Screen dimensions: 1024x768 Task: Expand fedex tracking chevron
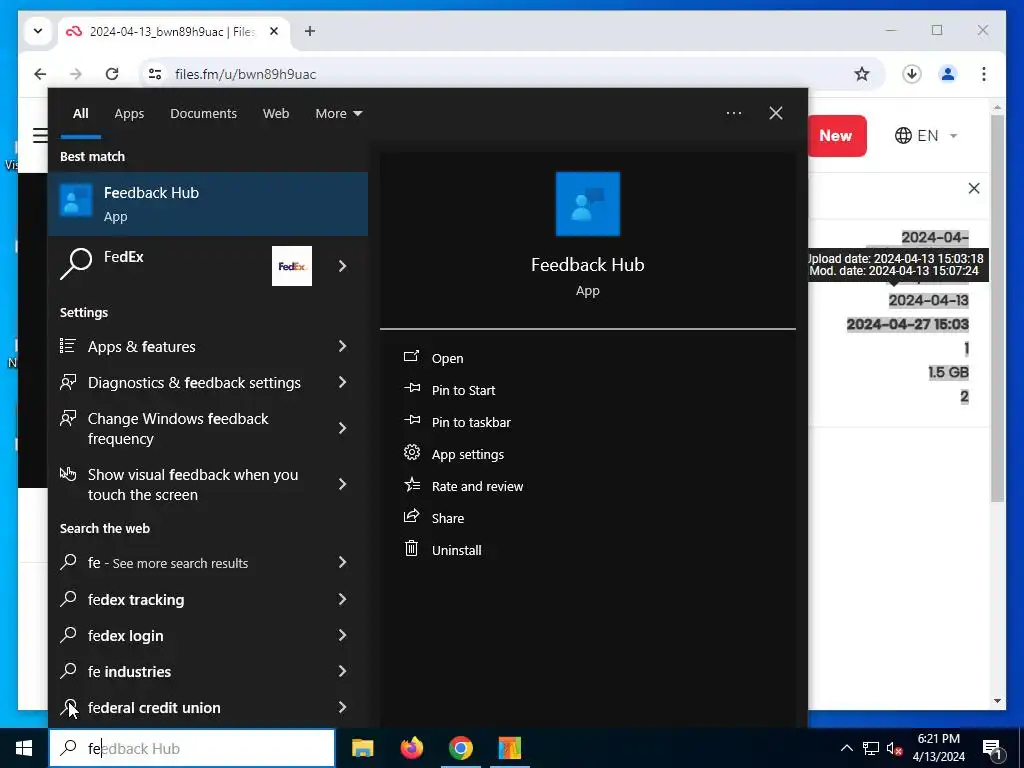(x=342, y=599)
